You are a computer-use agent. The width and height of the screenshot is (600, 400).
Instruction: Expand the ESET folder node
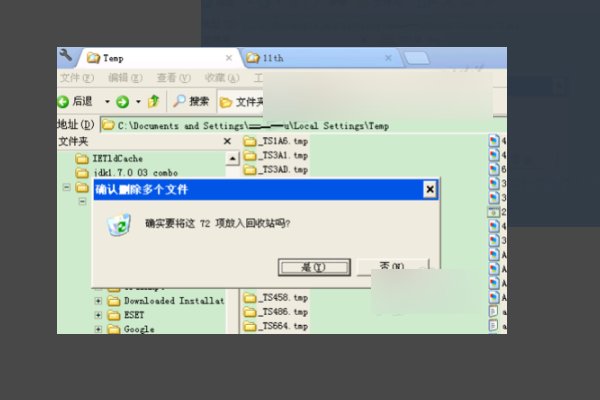click(x=98, y=315)
